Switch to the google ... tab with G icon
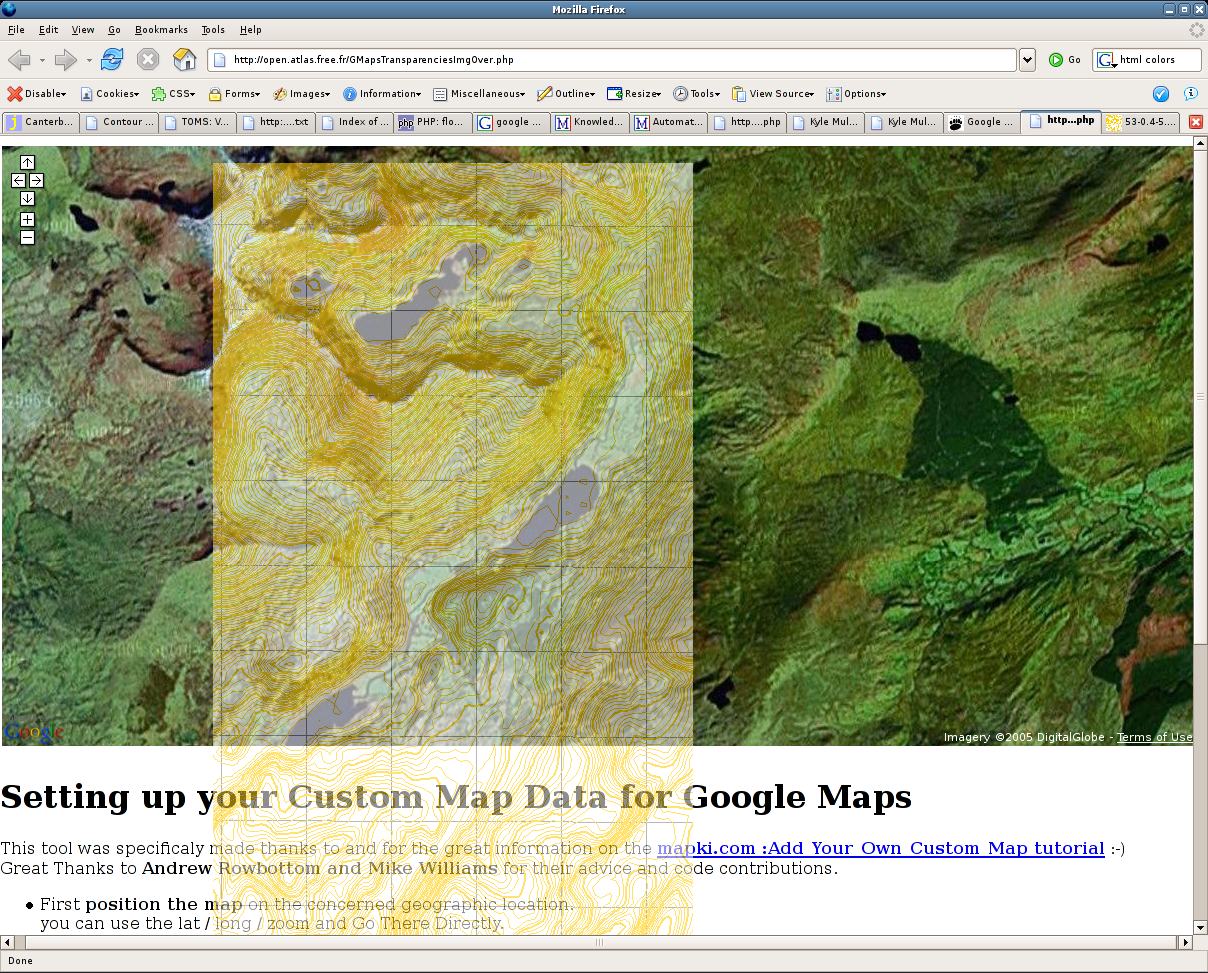The height and width of the screenshot is (973, 1208). pyautogui.click(x=511, y=122)
